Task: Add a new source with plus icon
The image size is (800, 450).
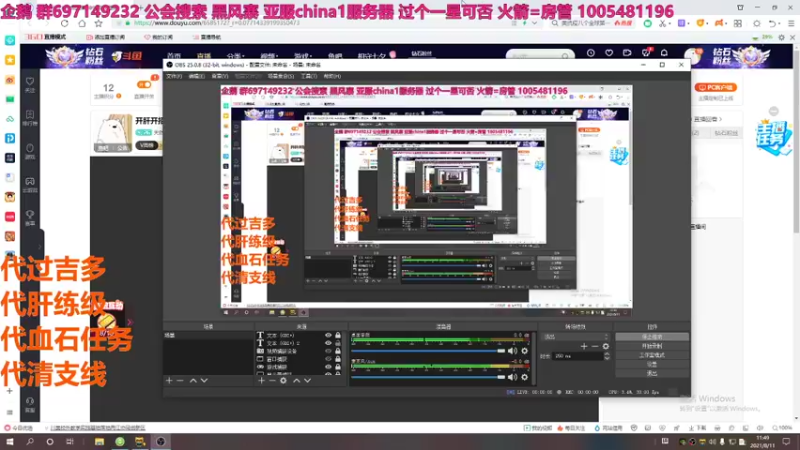Action: (261, 381)
